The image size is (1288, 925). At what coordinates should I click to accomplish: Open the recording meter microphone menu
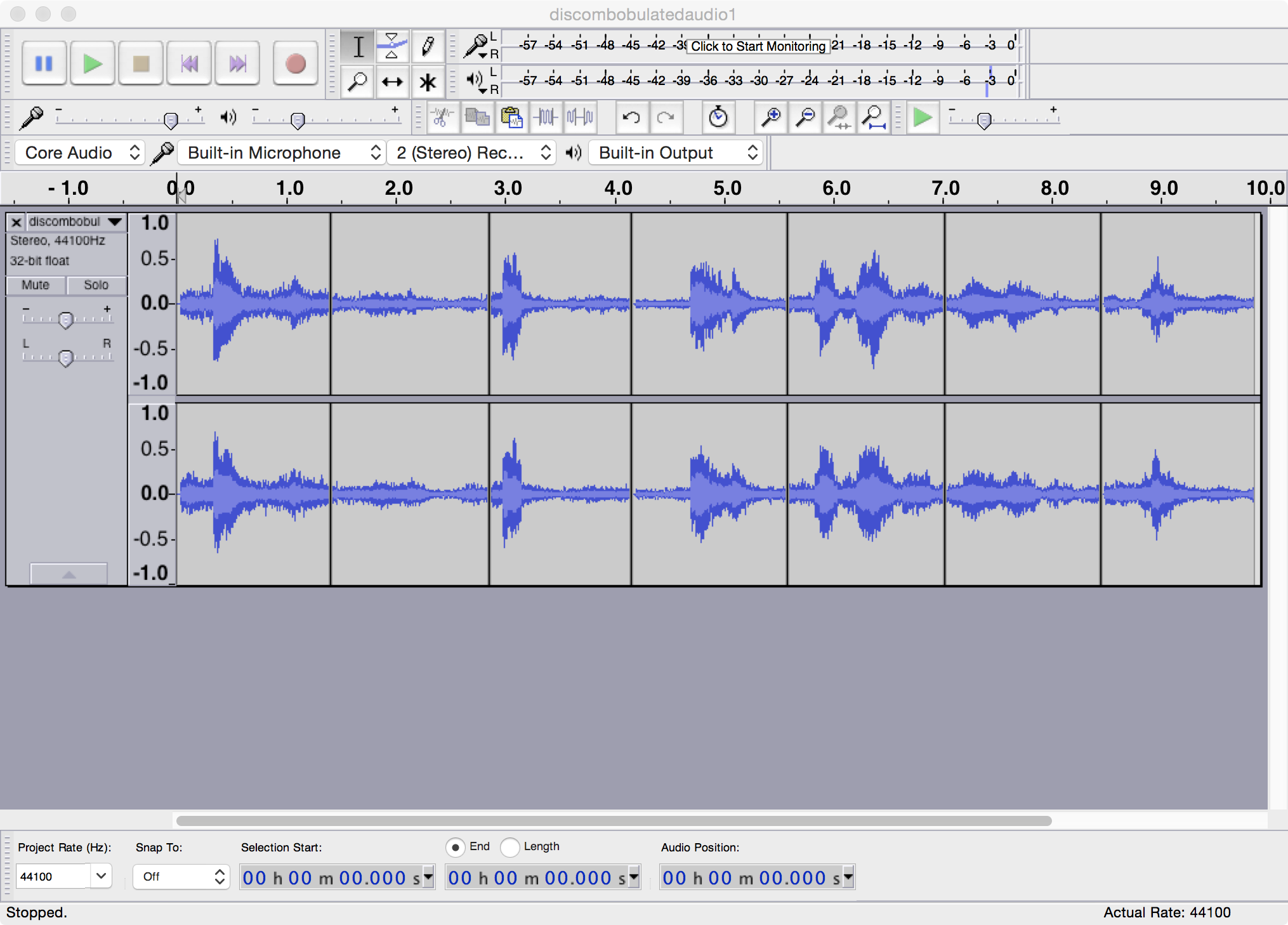(x=476, y=46)
